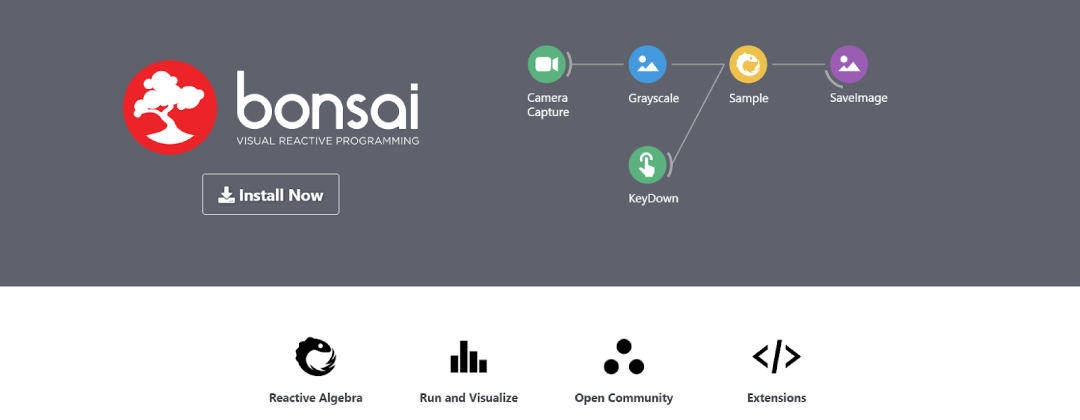The image size is (1080, 420).
Task: Open the Open Community text link
Action: tap(623, 398)
